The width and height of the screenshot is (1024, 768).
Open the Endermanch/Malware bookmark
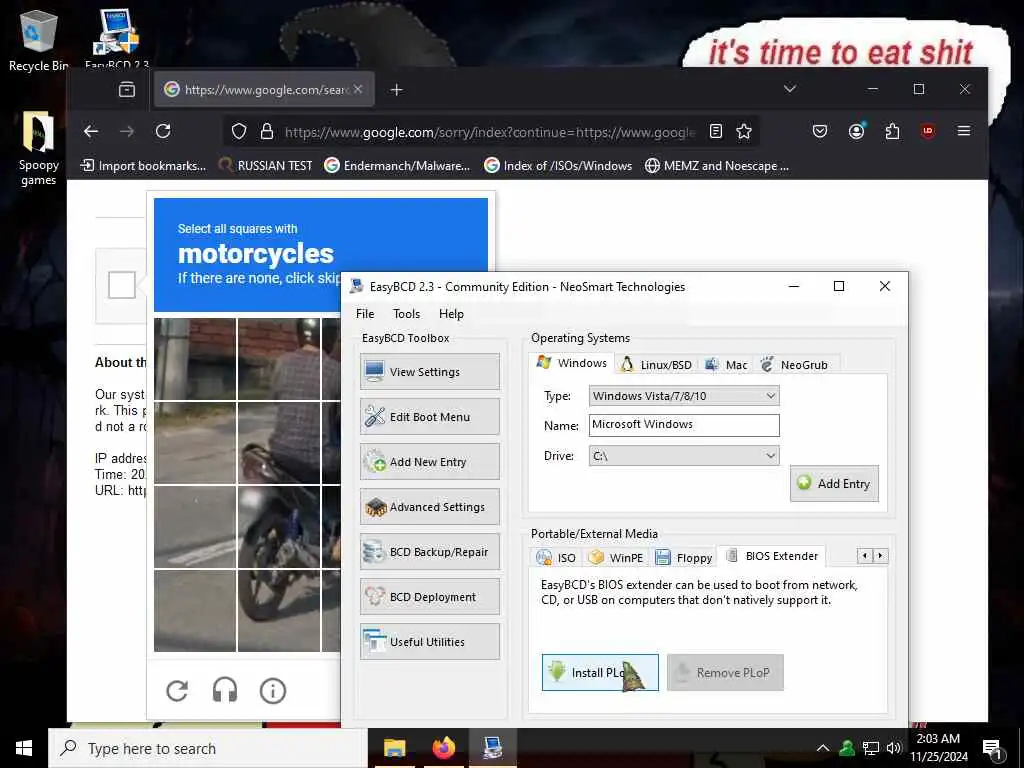[x=398, y=166]
